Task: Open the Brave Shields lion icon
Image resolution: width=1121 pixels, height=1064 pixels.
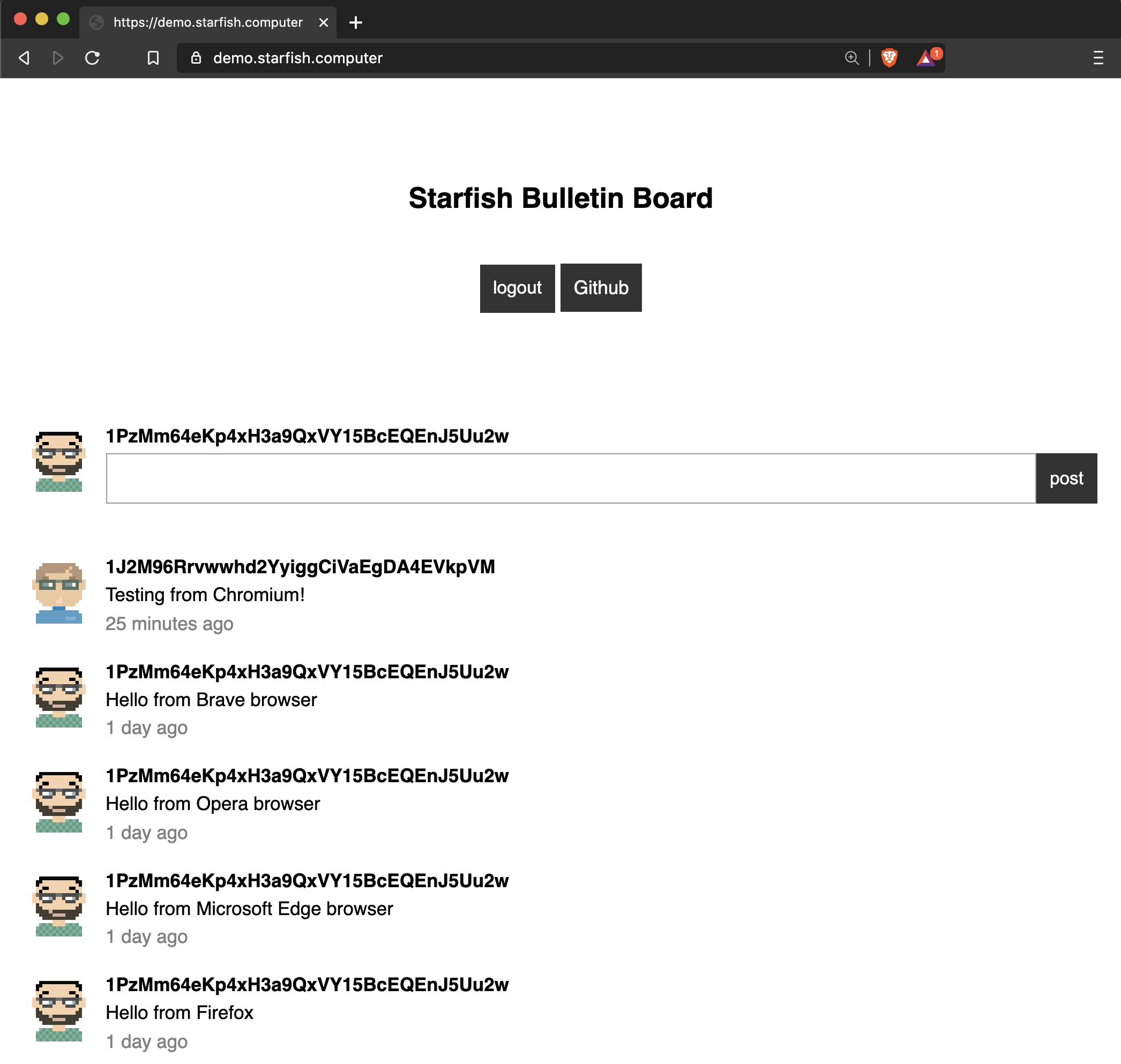Action: click(x=889, y=58)
